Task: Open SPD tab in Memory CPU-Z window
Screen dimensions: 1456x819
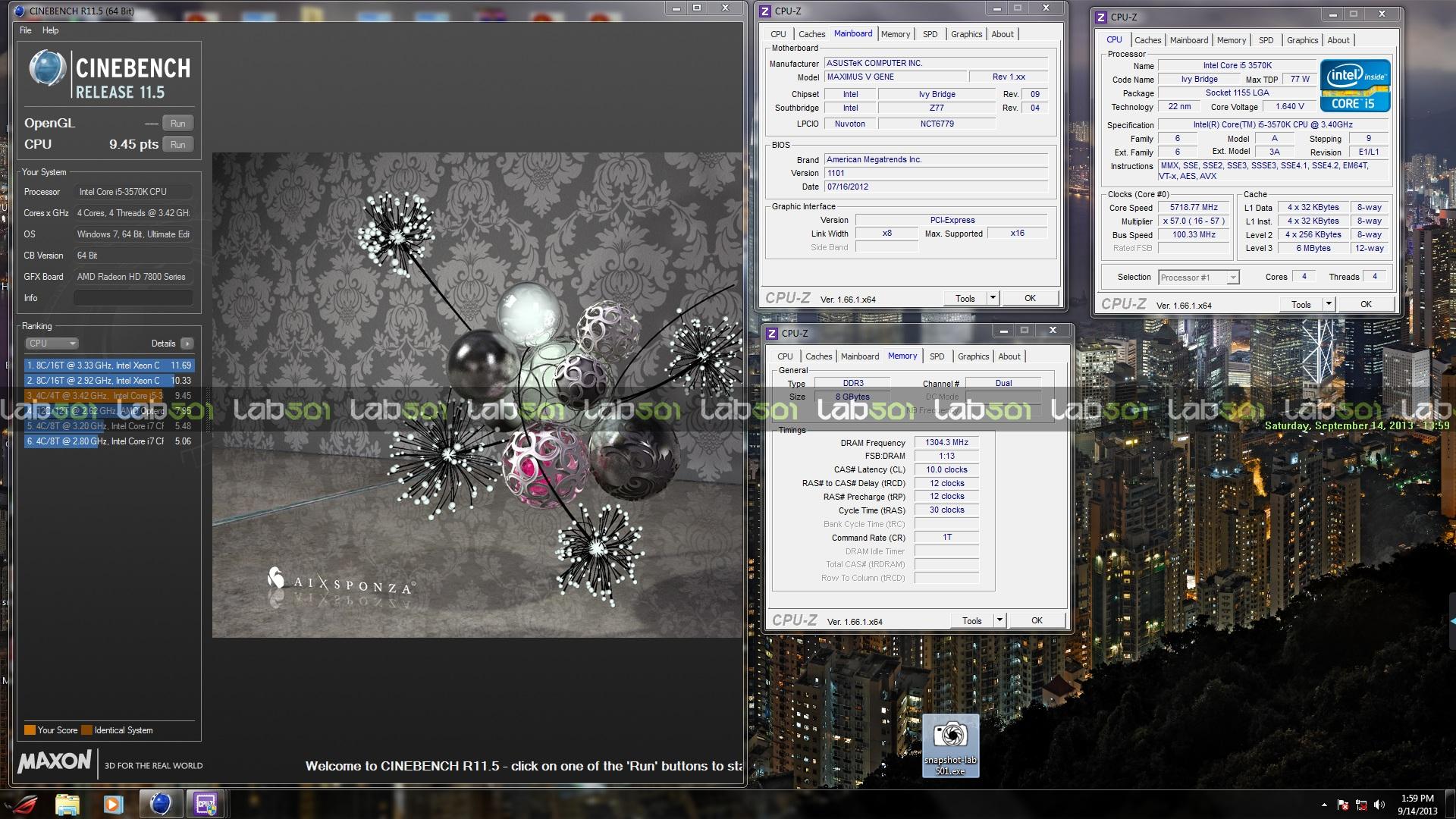Action: (x=937, y=356)
